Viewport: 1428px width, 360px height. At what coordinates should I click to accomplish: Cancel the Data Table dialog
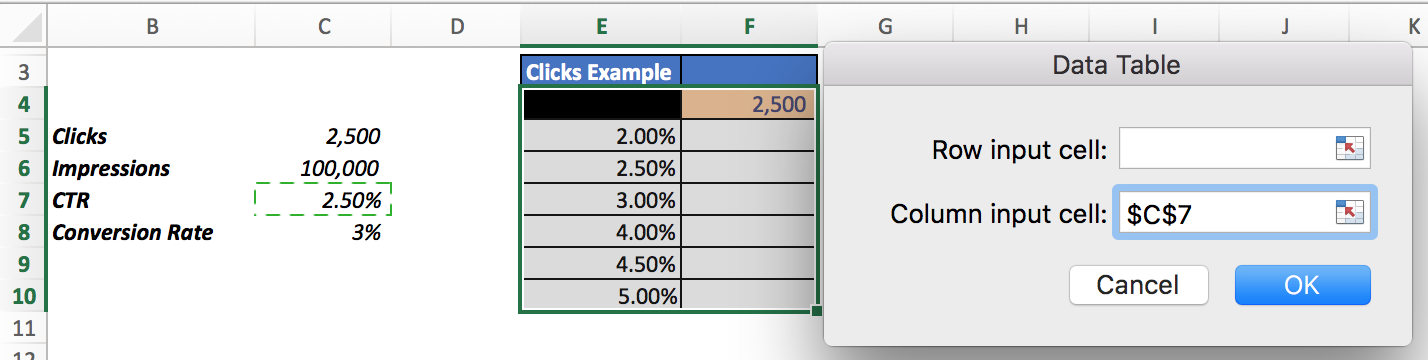click(x=1138, y=285)
